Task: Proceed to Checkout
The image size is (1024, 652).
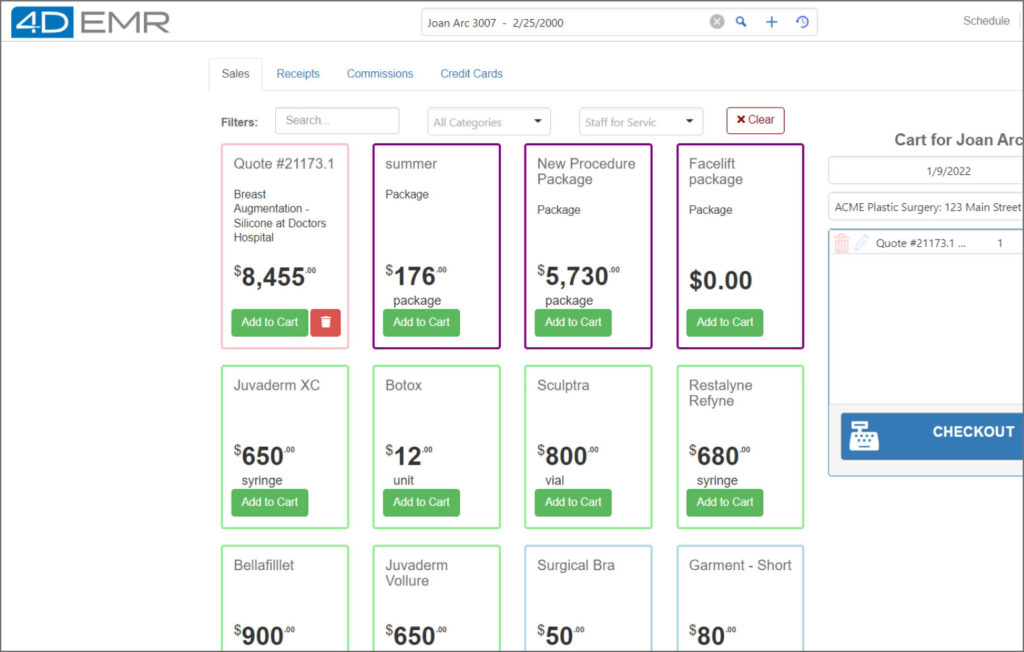Action: tap(932, 435)
